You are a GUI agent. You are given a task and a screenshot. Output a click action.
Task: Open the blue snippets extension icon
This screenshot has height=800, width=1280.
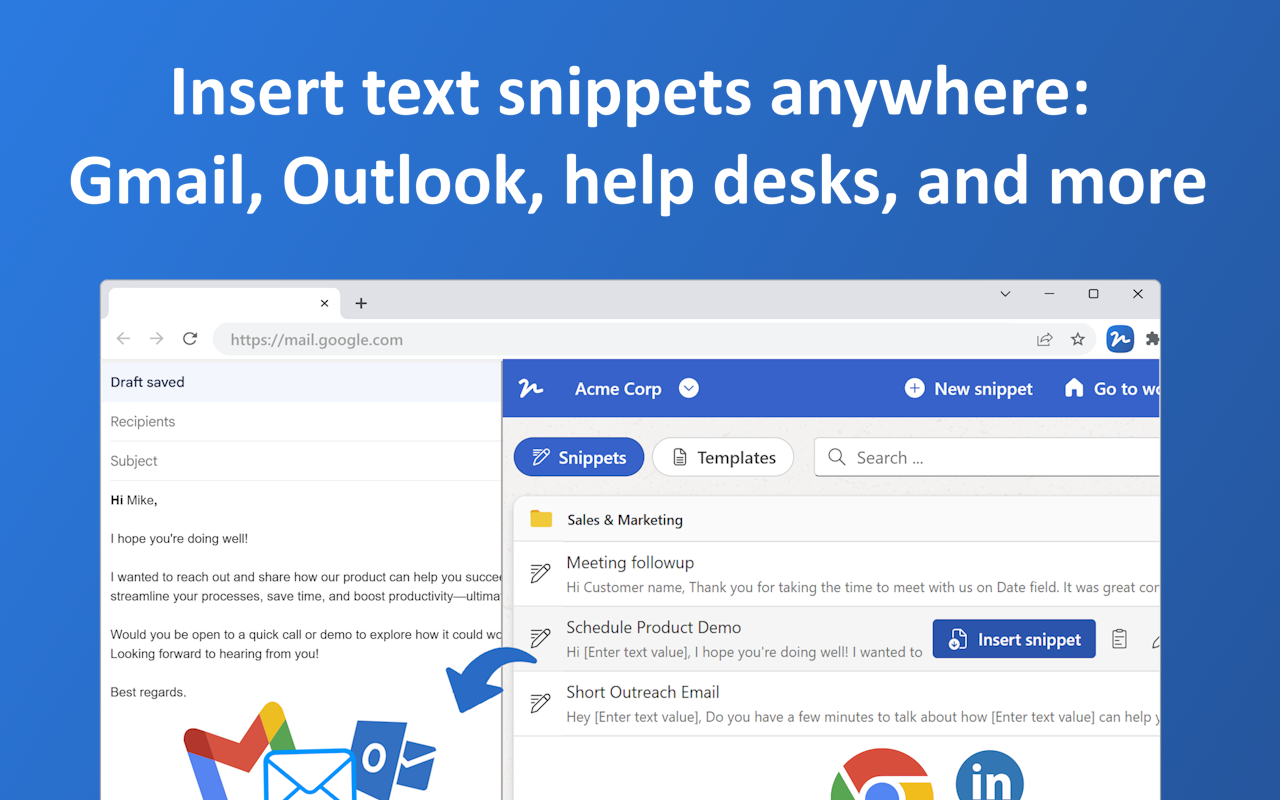1120,339
